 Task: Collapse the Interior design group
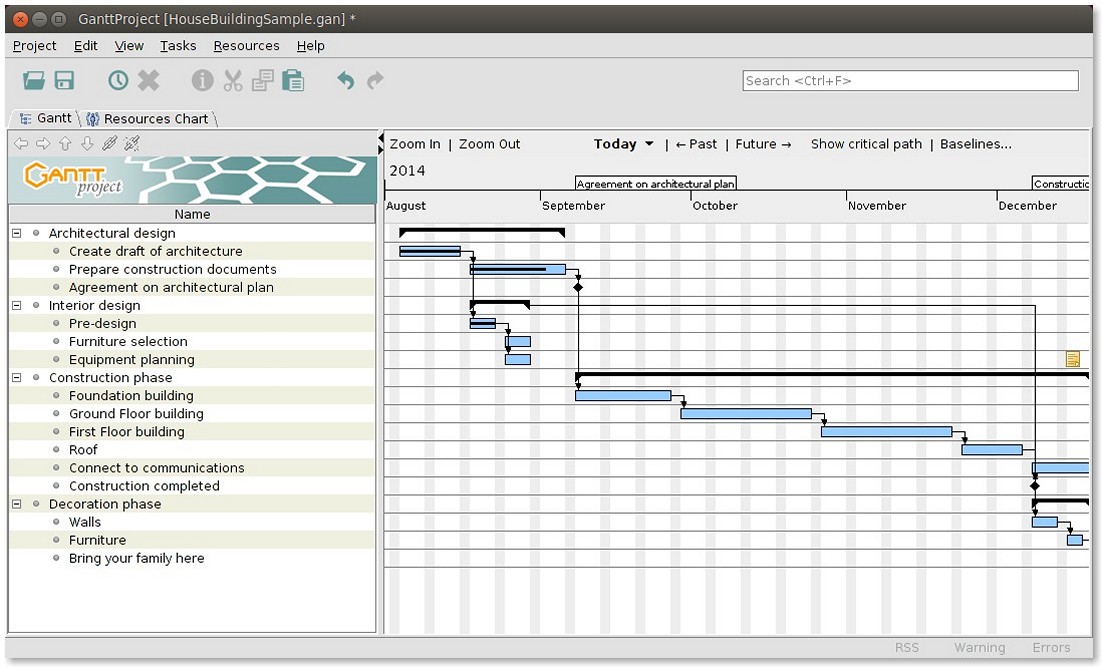click(17, 306)
